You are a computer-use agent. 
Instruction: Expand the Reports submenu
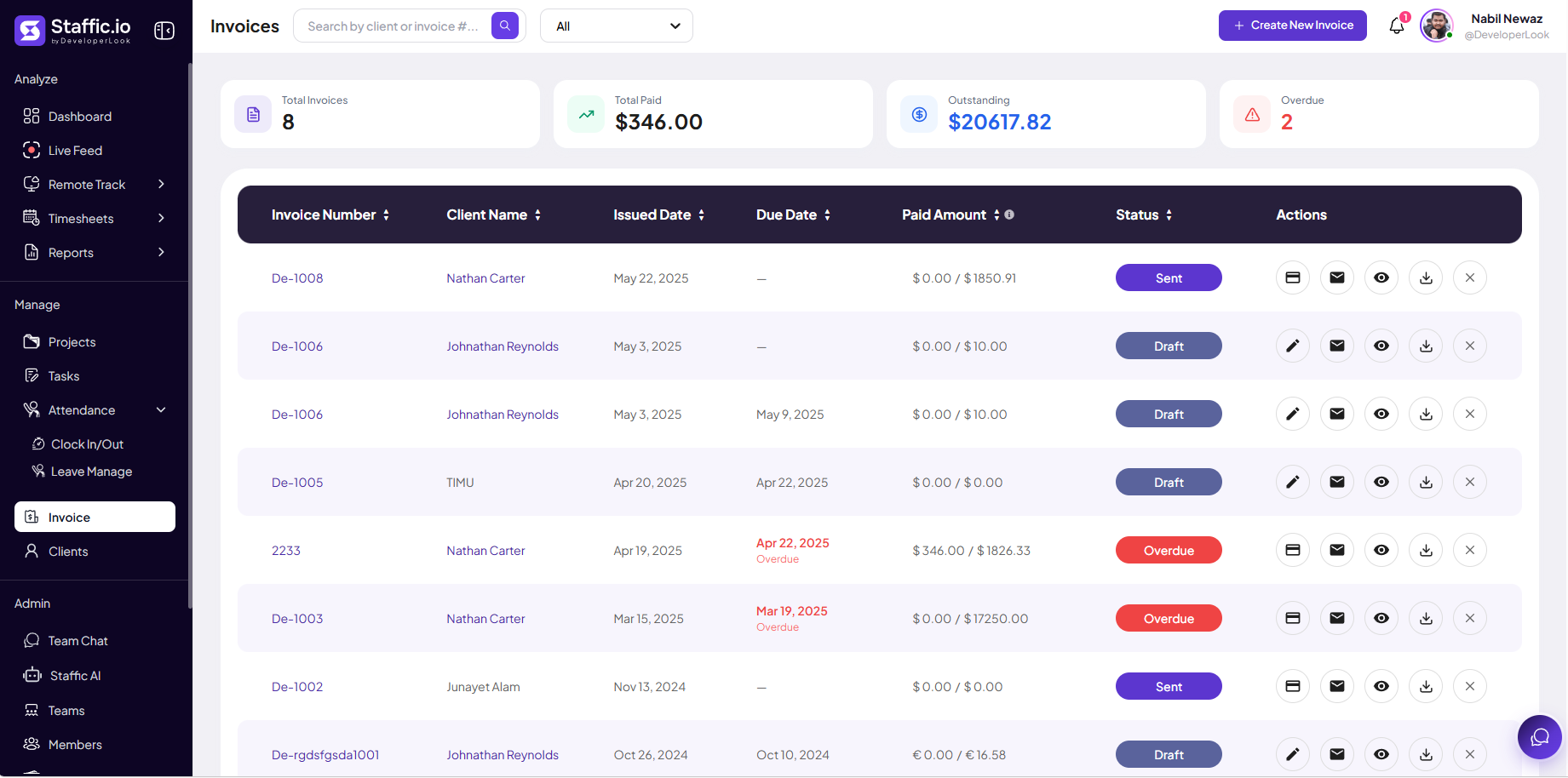[x=161, y=252]
